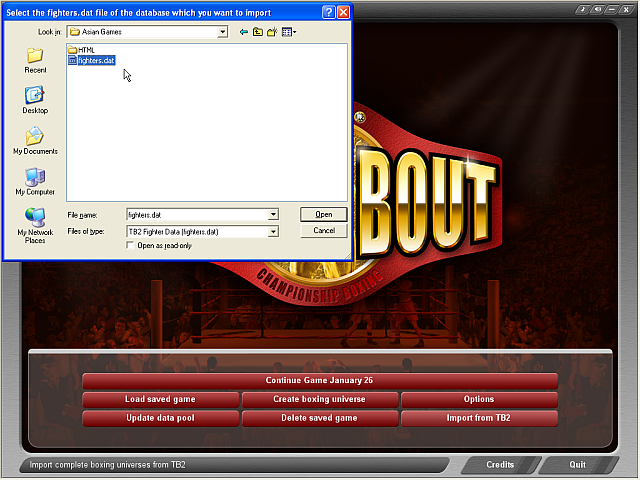Screen dimensions: 640x480
Task: Click the dialog resize grip corner
Action: tap(348, 256)
